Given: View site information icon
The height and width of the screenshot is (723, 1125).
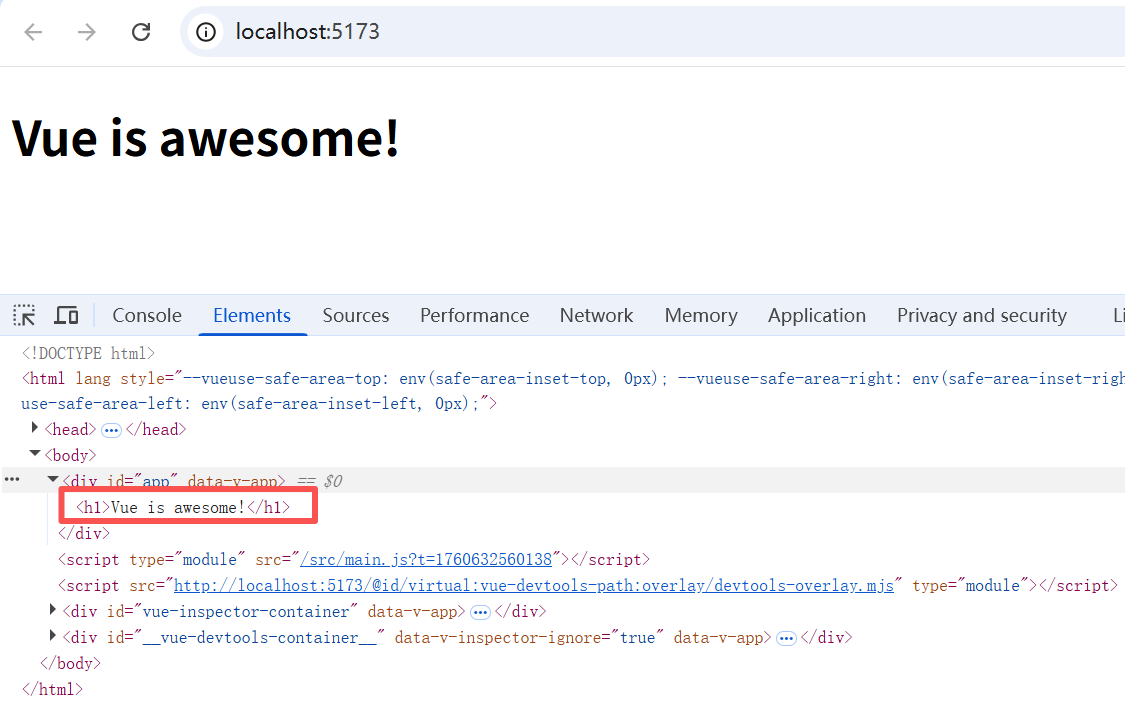Looking at the screenshot, I should pos(206,32).
